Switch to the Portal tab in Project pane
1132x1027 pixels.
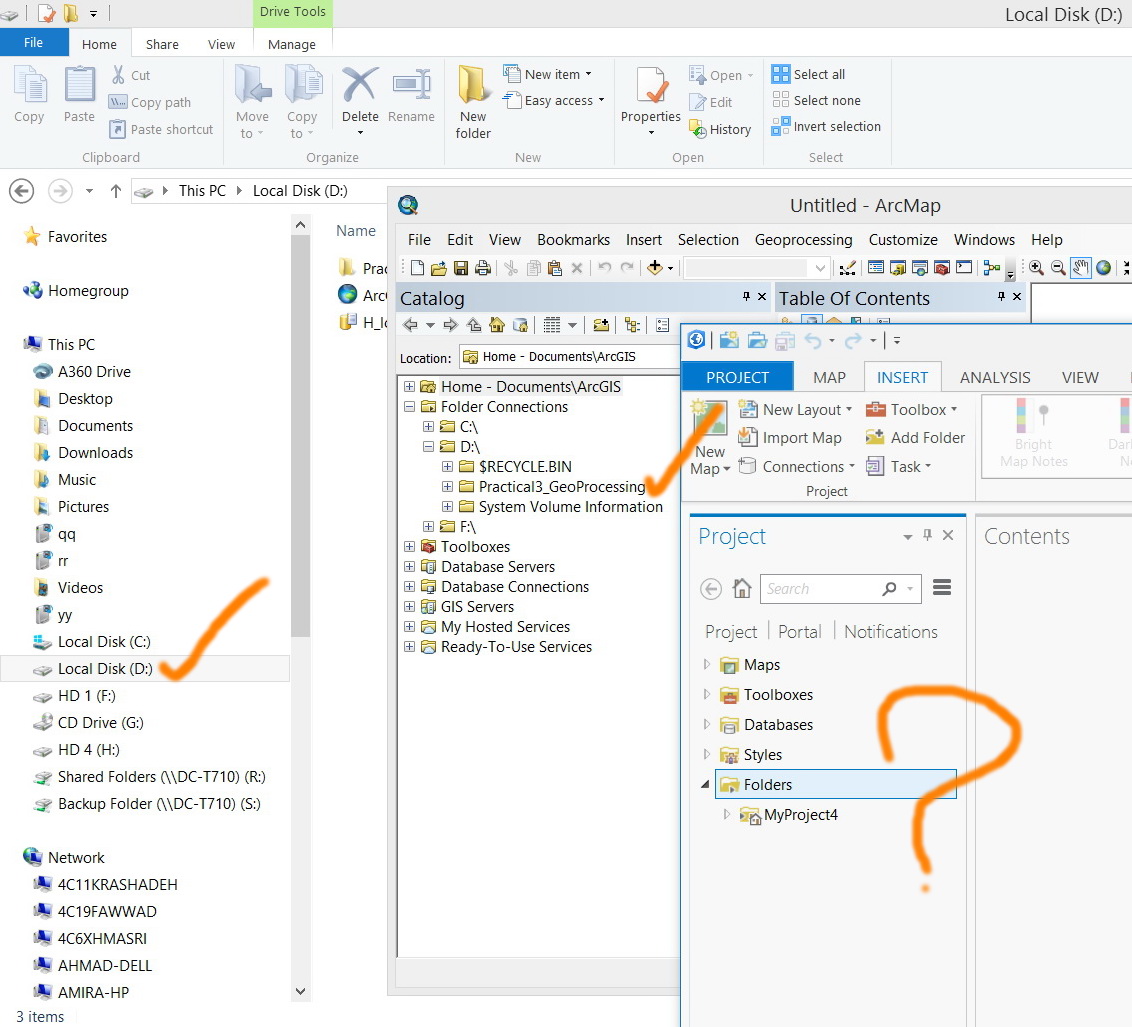(x=799, y=632)
